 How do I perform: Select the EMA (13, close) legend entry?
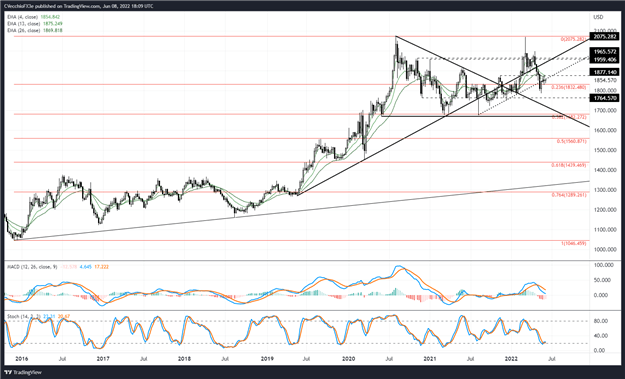tap(35, 24)
